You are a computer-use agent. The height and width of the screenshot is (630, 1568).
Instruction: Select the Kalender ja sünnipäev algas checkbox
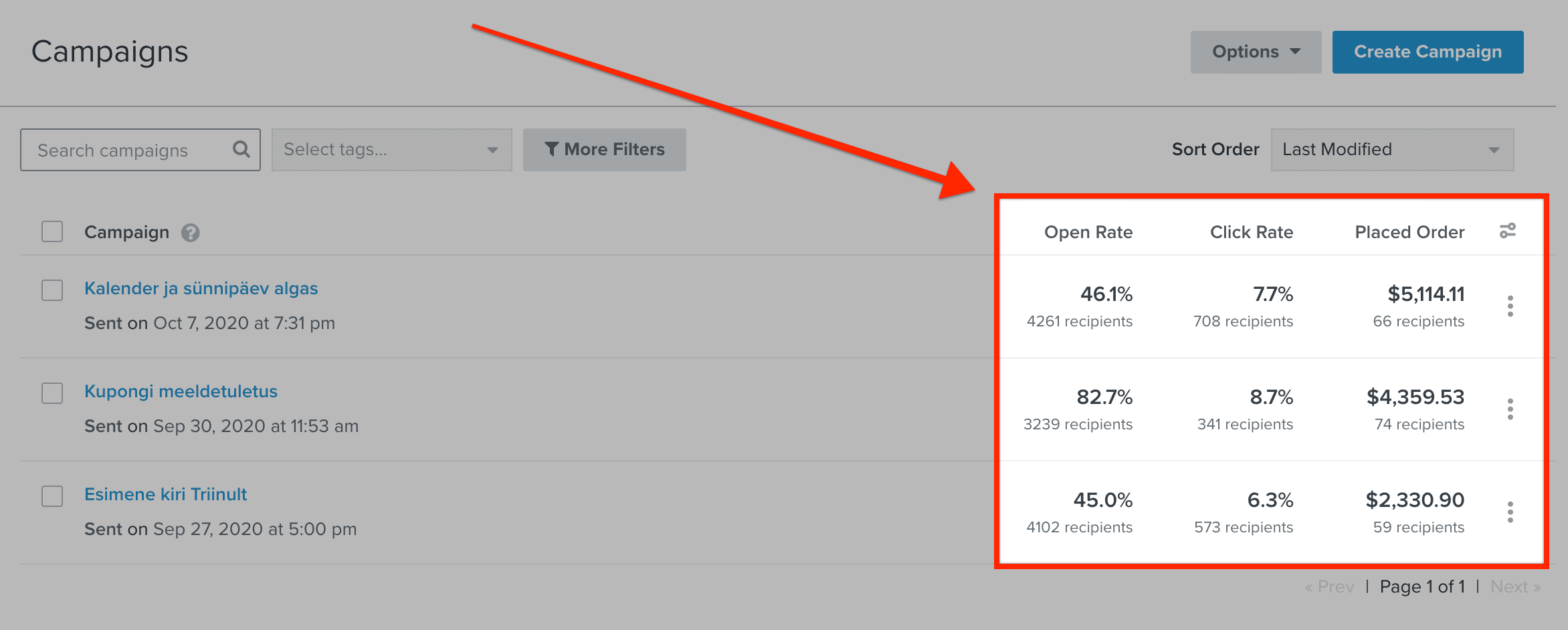(52, 290)
